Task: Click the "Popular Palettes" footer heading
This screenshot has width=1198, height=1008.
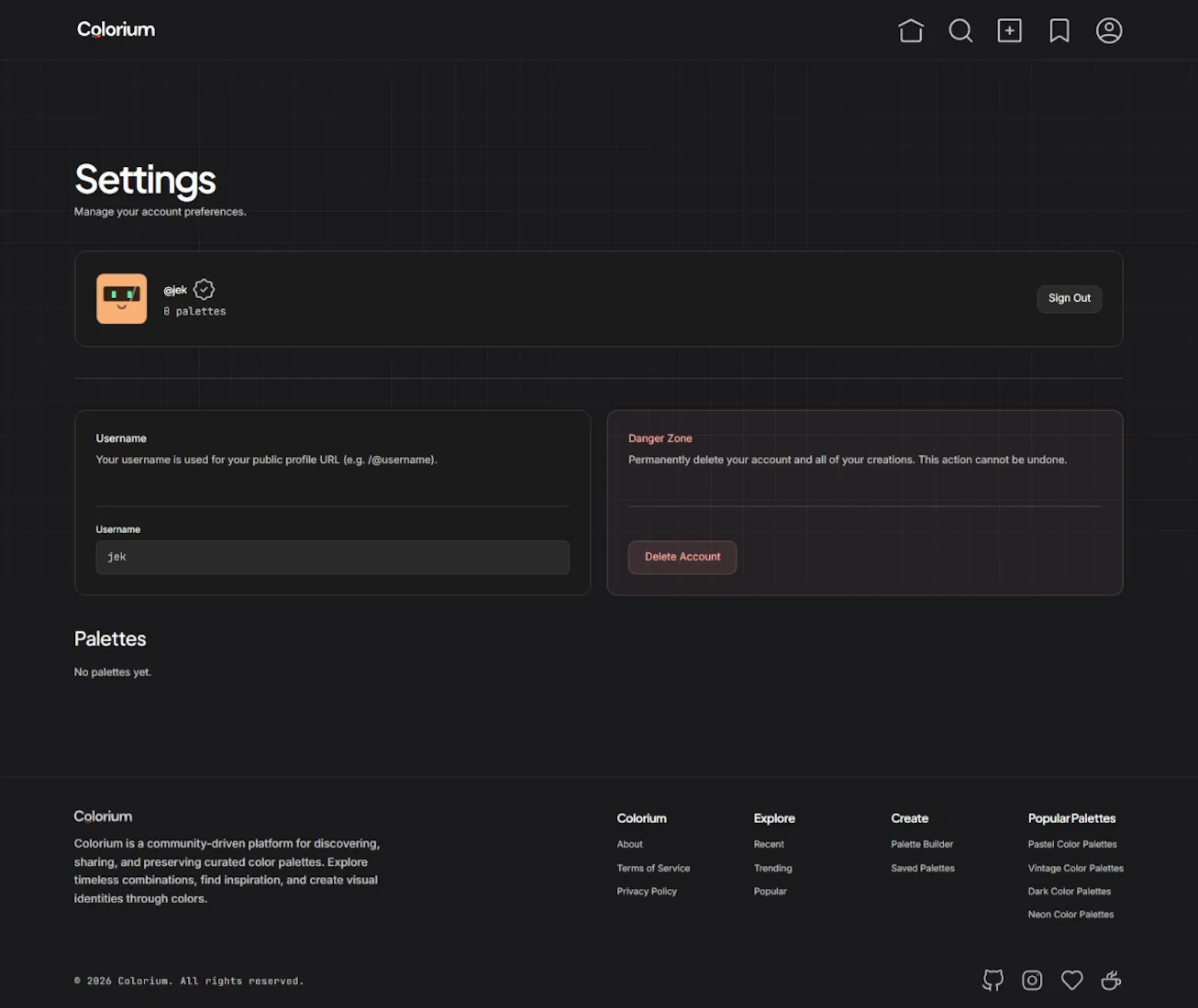Action: [x=1071, y=819]
